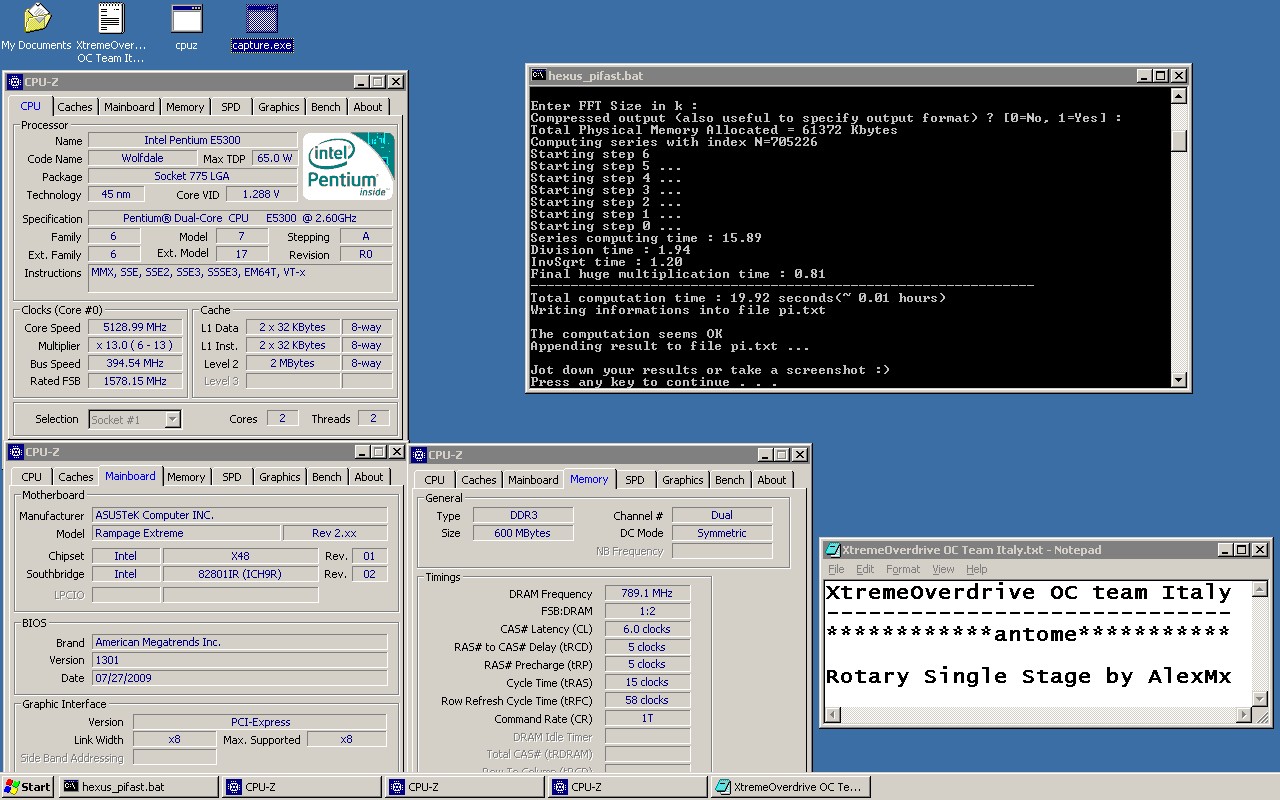Click the Package field Socket 775 LGA
The height and width of the screenshot is (800, 1280).
pyautogui.click(x=192, y=176)
